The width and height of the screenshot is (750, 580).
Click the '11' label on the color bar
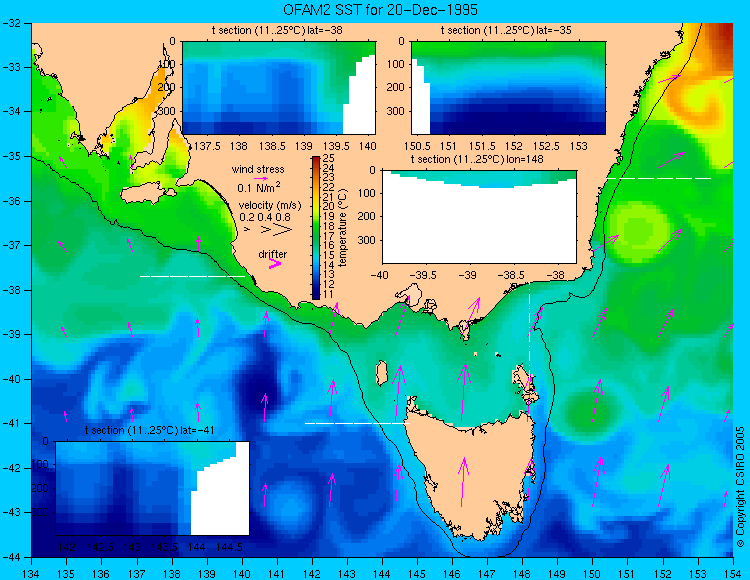click(328, 294)
